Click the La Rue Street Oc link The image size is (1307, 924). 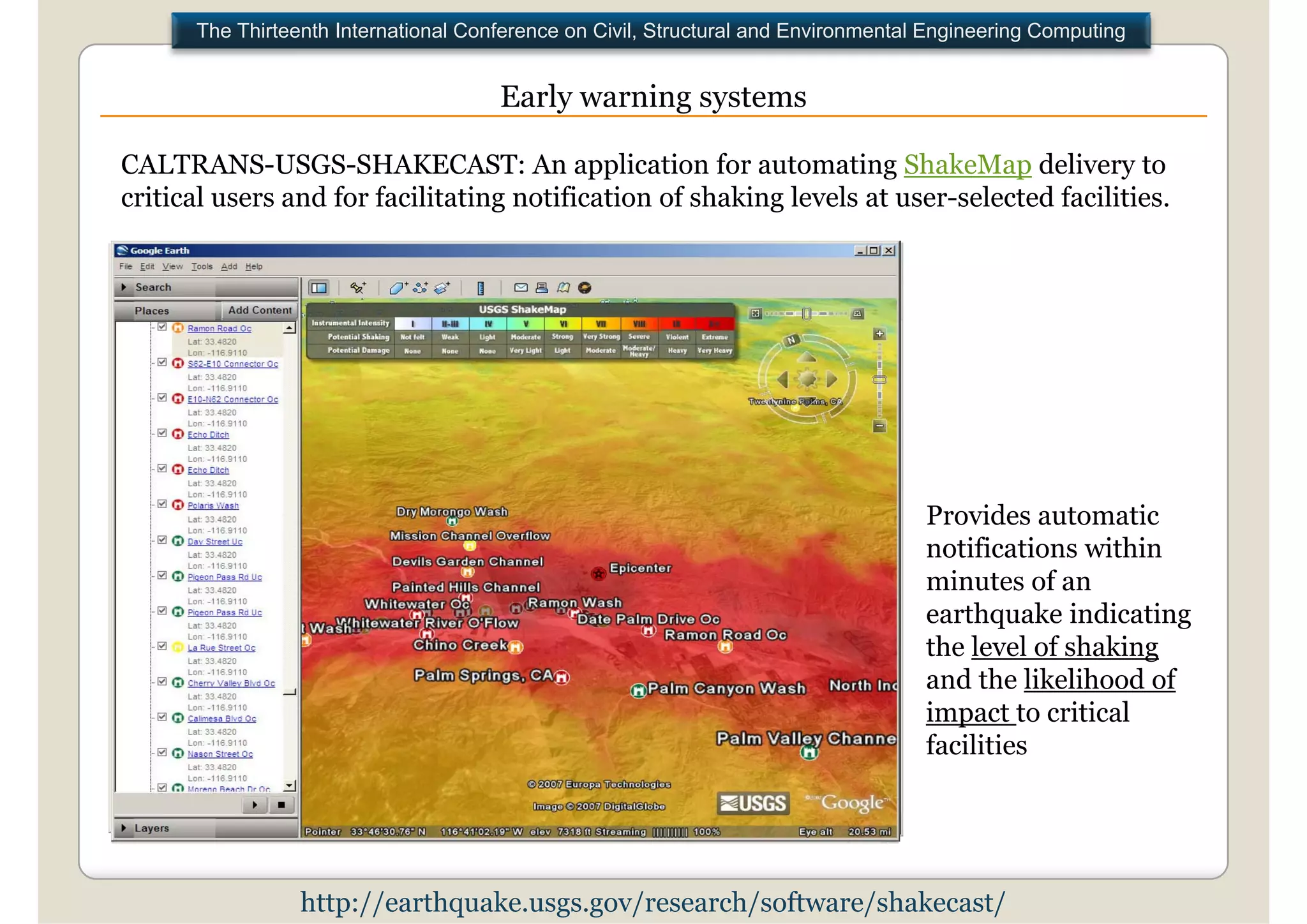[221, 648]
